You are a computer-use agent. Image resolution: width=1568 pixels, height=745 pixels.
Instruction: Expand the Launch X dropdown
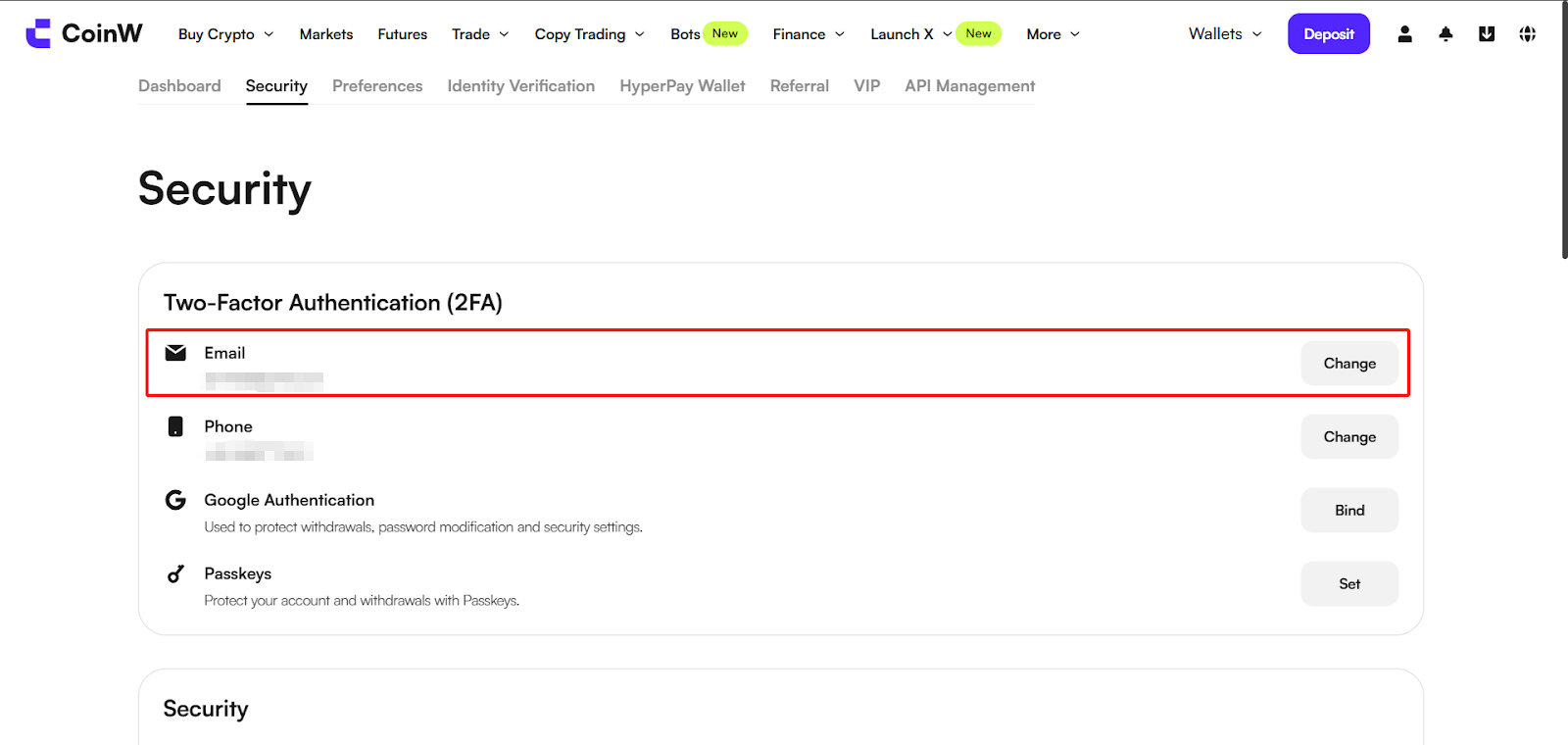point(910,34)
